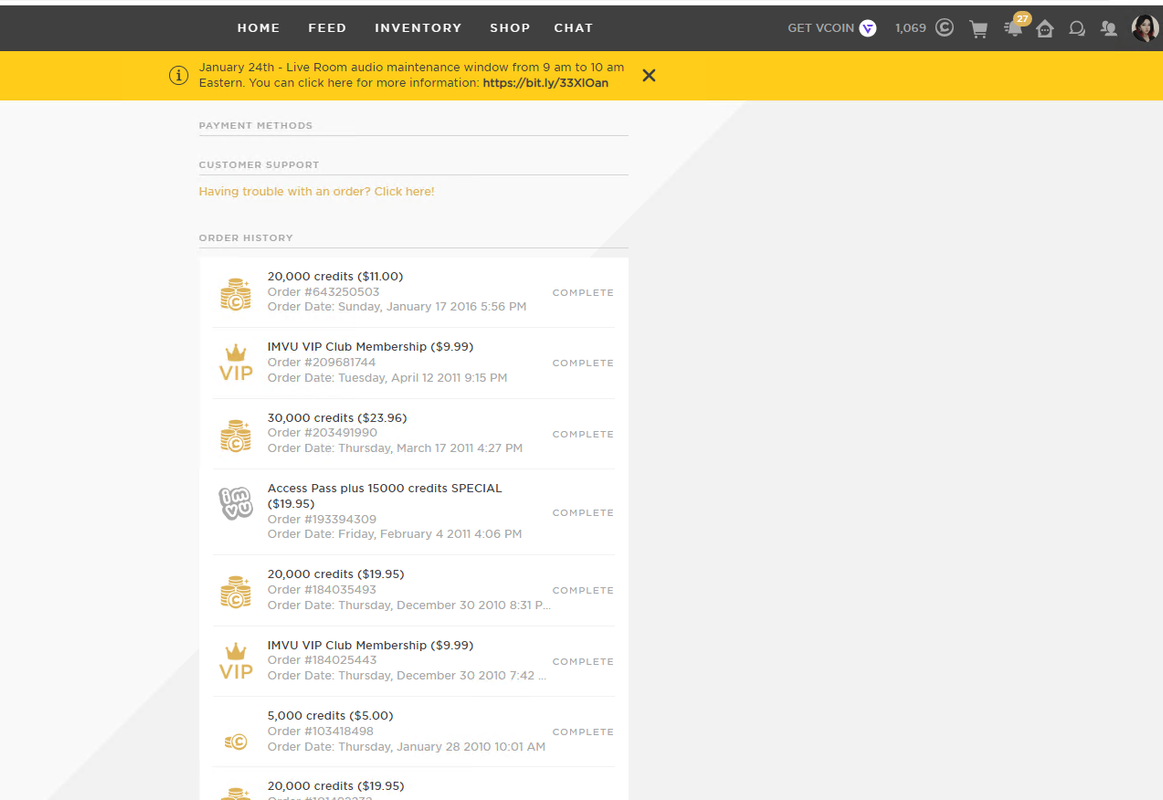Select 'Order #643250503' text
Image resolution: width=1163 pixels, height=800 pixels.
coord(323,292)
